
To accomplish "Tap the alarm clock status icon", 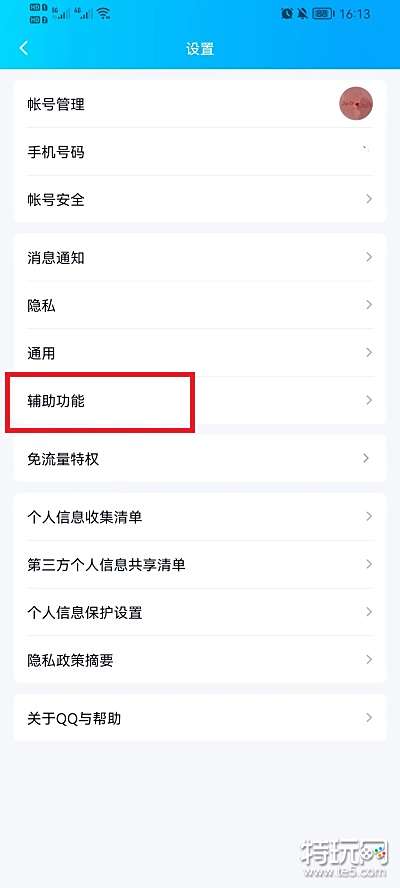I will coord(288,14).
